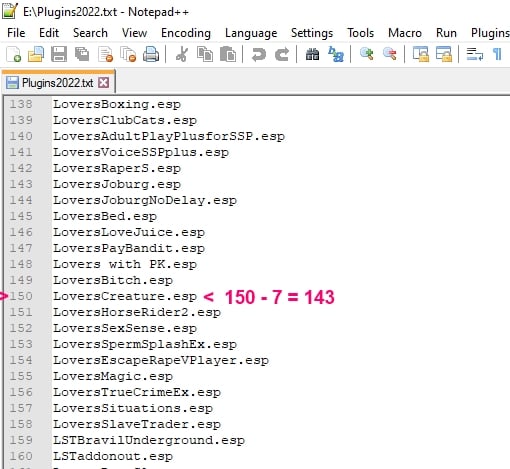This screenshot has width=510, height=469.
Task: Zoom in using the magnifier plus icon
Action: click(366, 54)
